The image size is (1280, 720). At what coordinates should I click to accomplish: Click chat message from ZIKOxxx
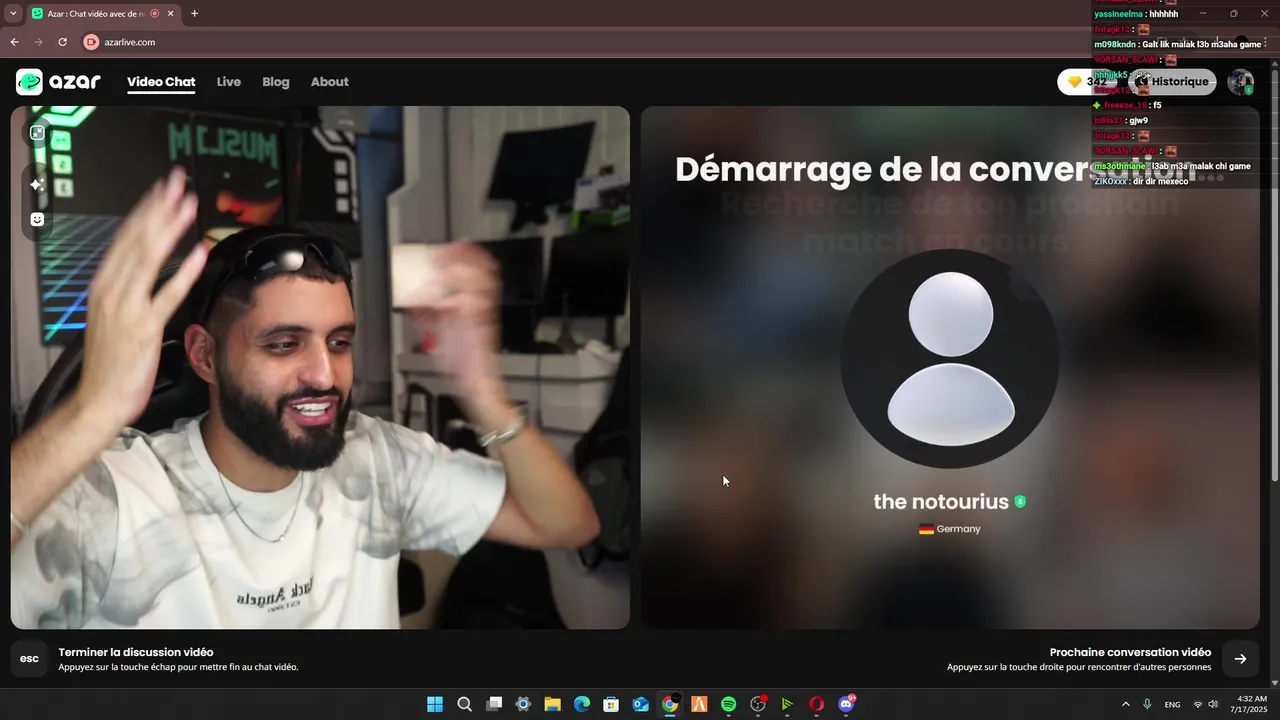click(x=1141, y=181)
